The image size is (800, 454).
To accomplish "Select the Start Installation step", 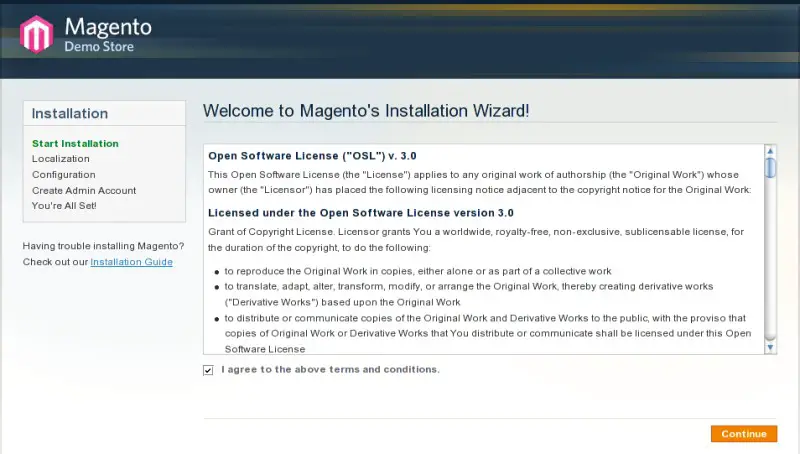I will coord(75,144).
